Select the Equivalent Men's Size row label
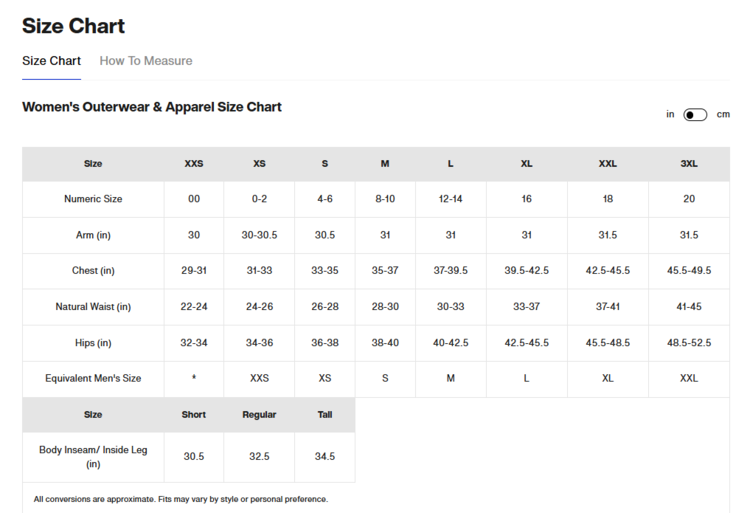This screenshot has width=750, height=513. (x=93, y=379)
